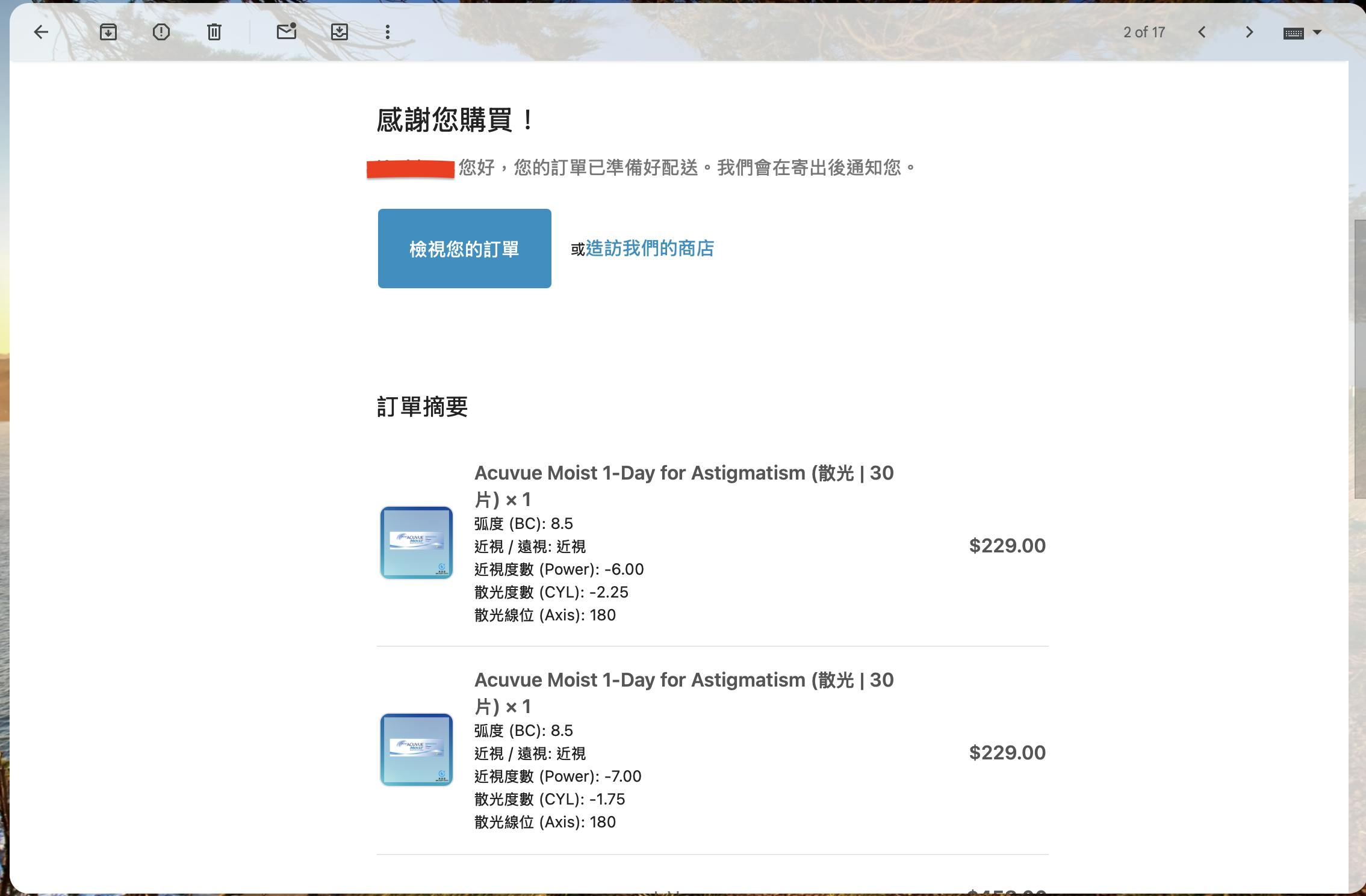Open the 造訪我們的商店 link
Screen dimensions: 1366x896
[x=650, y=249]
